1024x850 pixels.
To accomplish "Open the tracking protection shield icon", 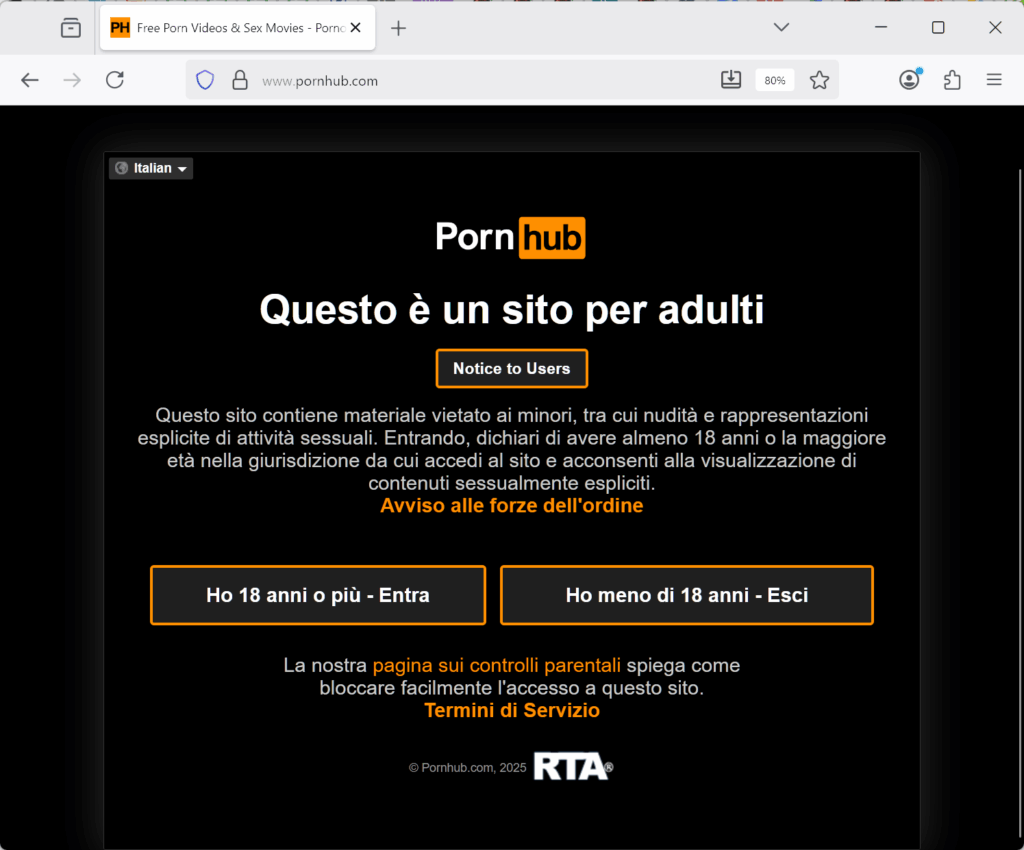I will click(x=205, y=80).
